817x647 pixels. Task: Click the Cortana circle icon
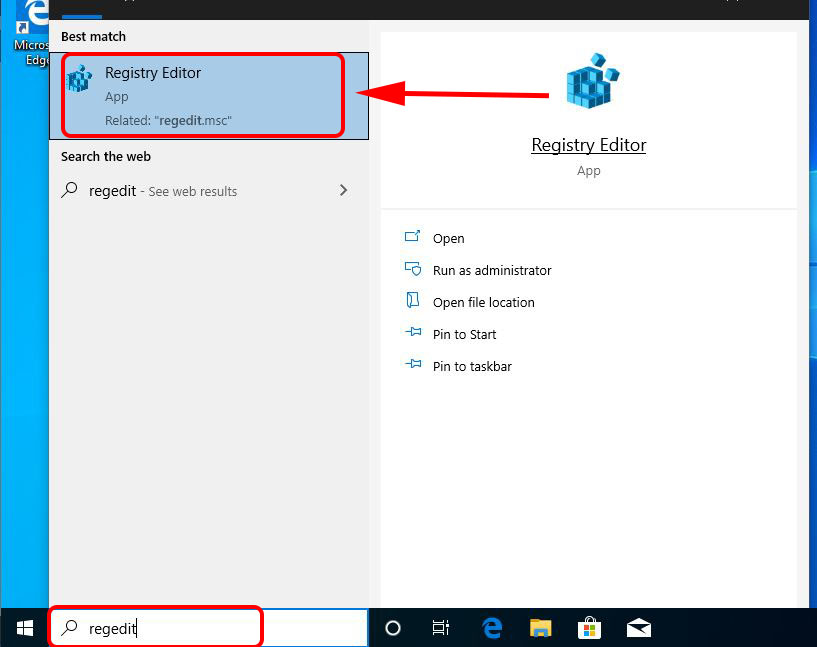(392, 628)
